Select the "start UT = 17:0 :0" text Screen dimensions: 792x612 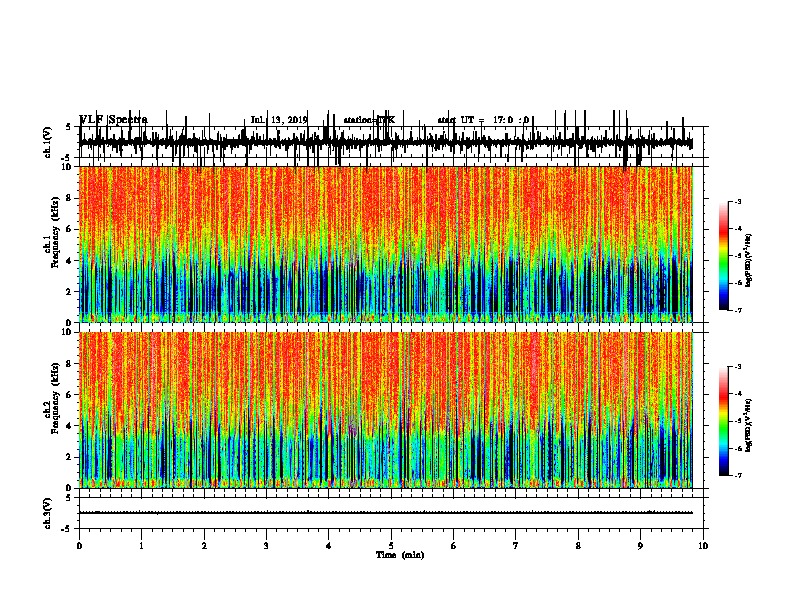483,120
